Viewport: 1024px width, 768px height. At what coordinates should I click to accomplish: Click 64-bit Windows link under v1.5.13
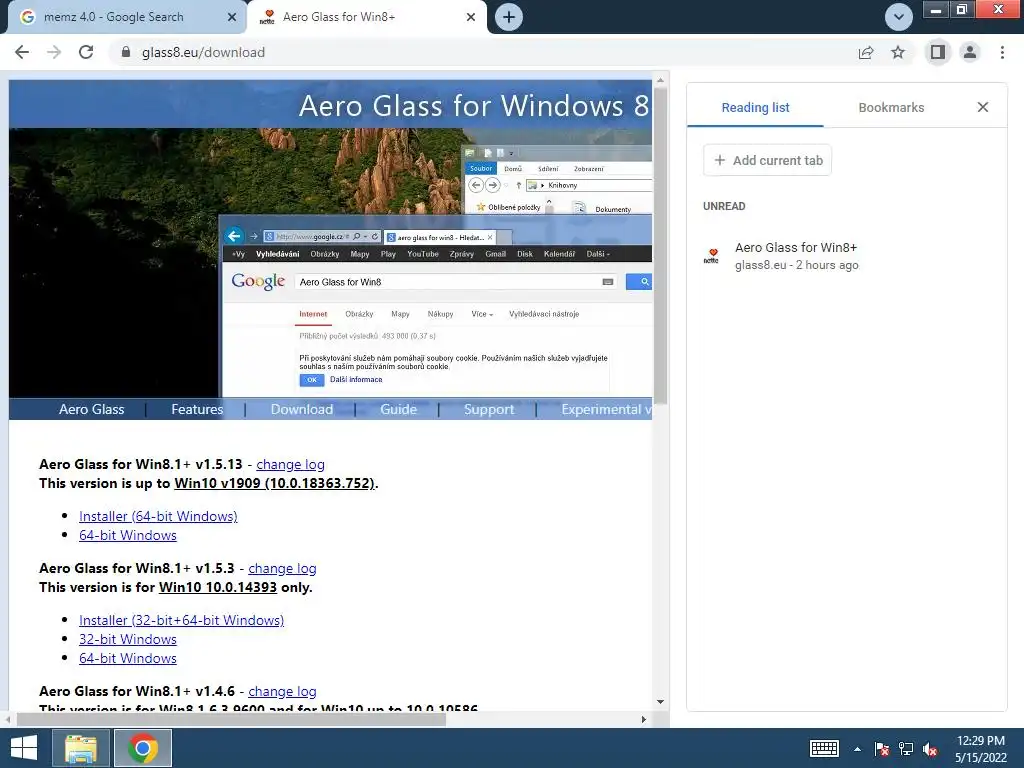coord(128,535)
